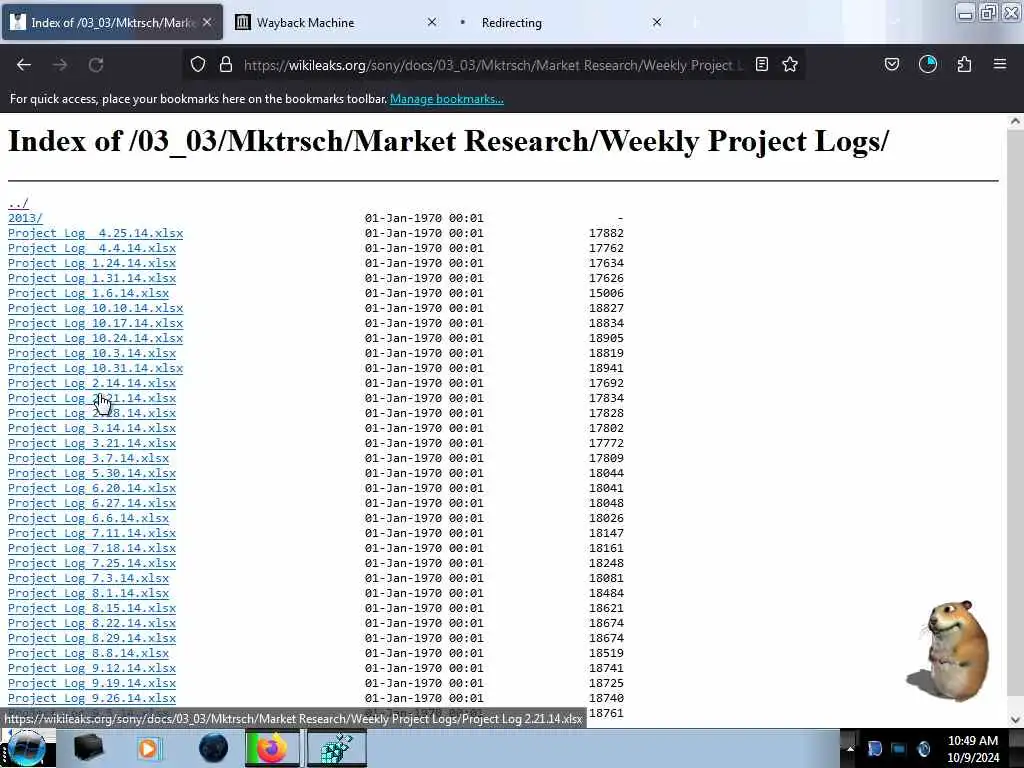
Task: Click the forward navigation arrow
Action: coord(60,65)
